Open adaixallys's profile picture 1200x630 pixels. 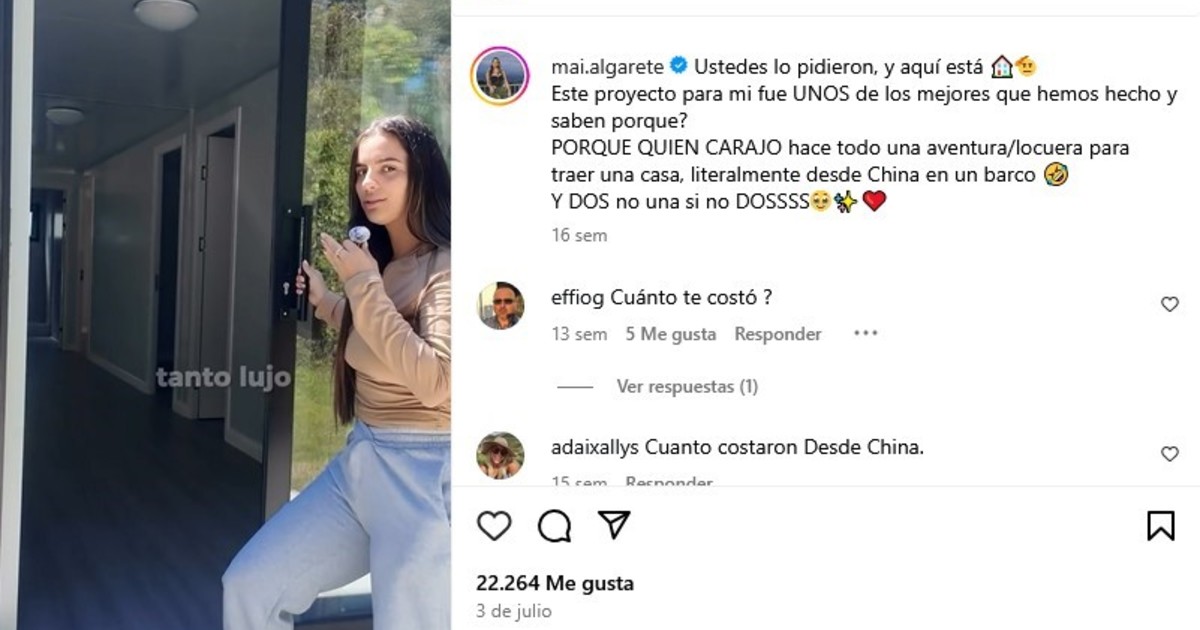pos(500,455)
